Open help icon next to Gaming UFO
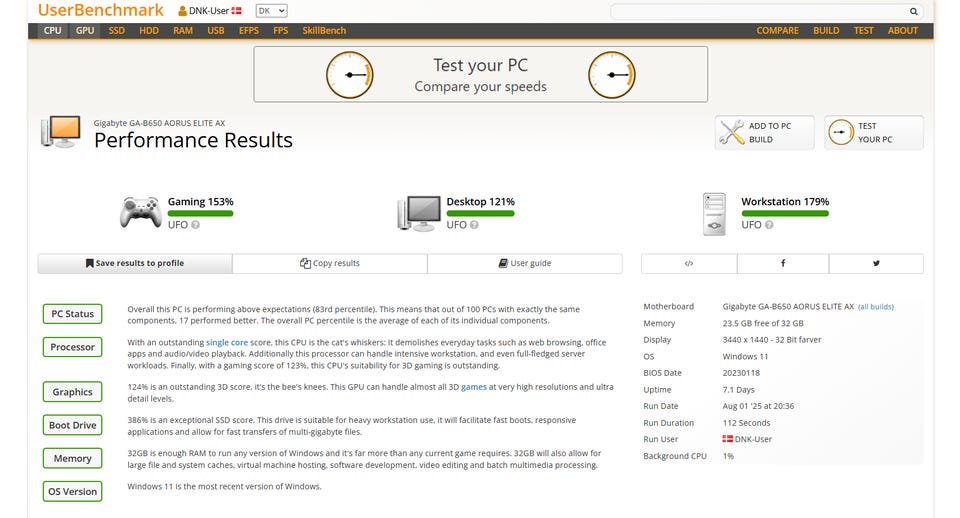Screen dimensions: 960x518 pos(195,225)
